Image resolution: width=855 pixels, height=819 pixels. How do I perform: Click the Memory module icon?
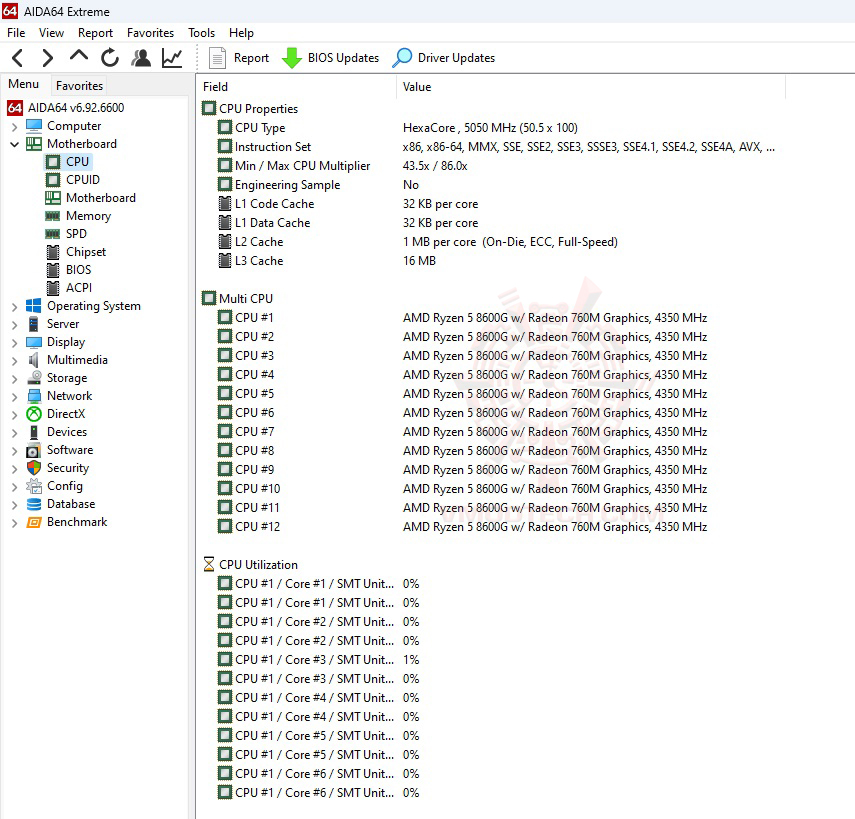53,216
